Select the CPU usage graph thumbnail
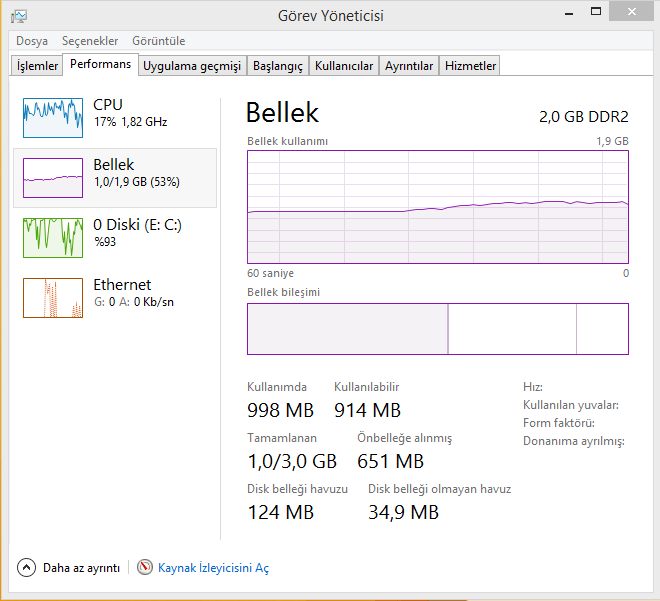660x601 pixels. (53, 117)
